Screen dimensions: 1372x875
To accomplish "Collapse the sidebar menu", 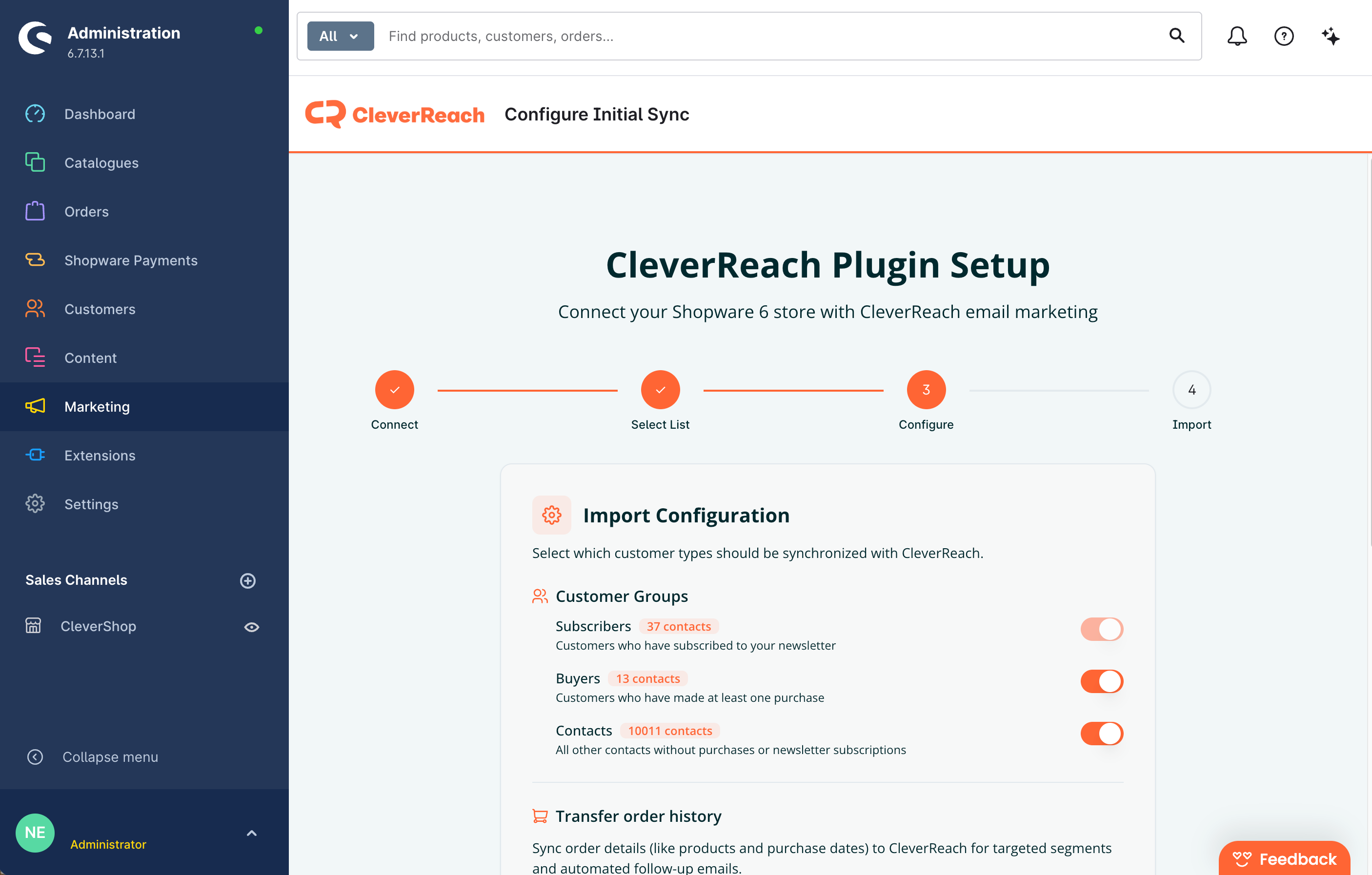I will (92, 756).
